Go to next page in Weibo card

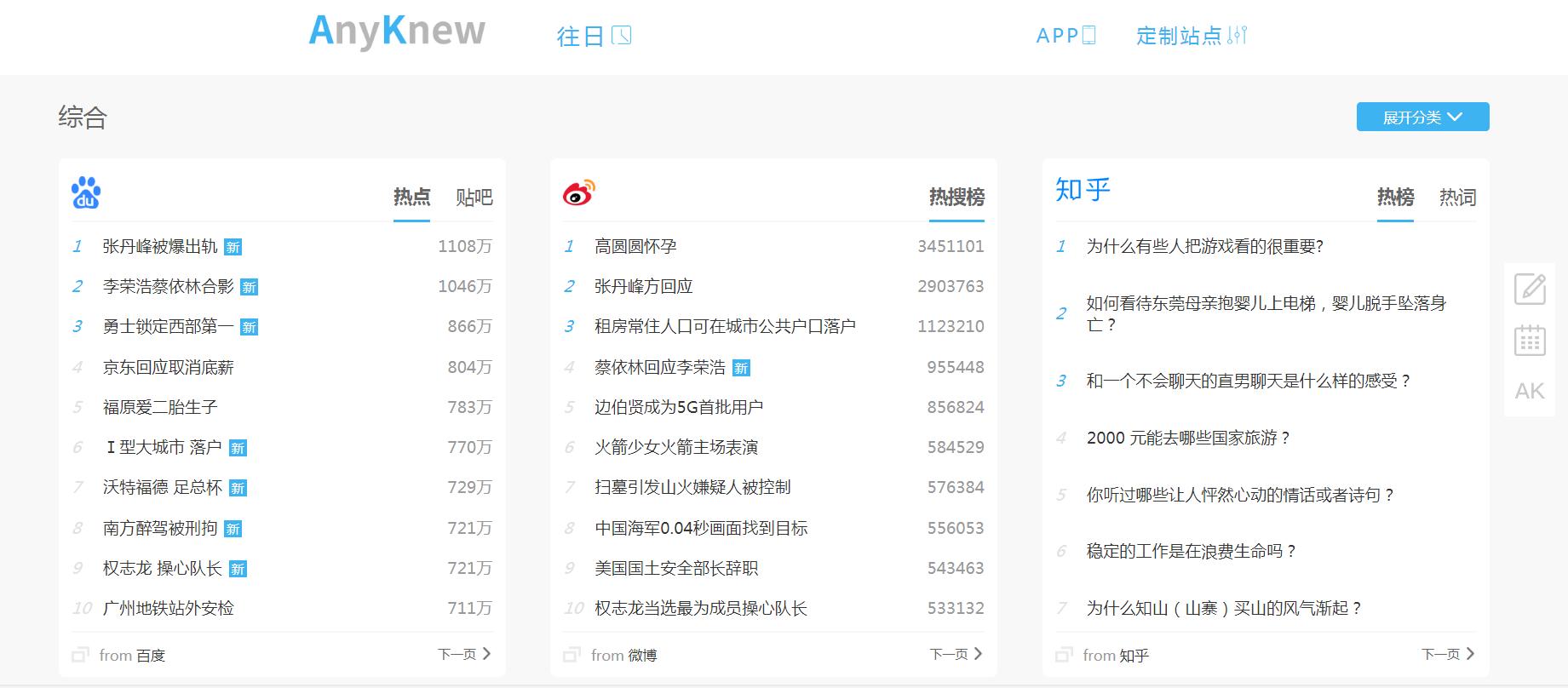956,654
